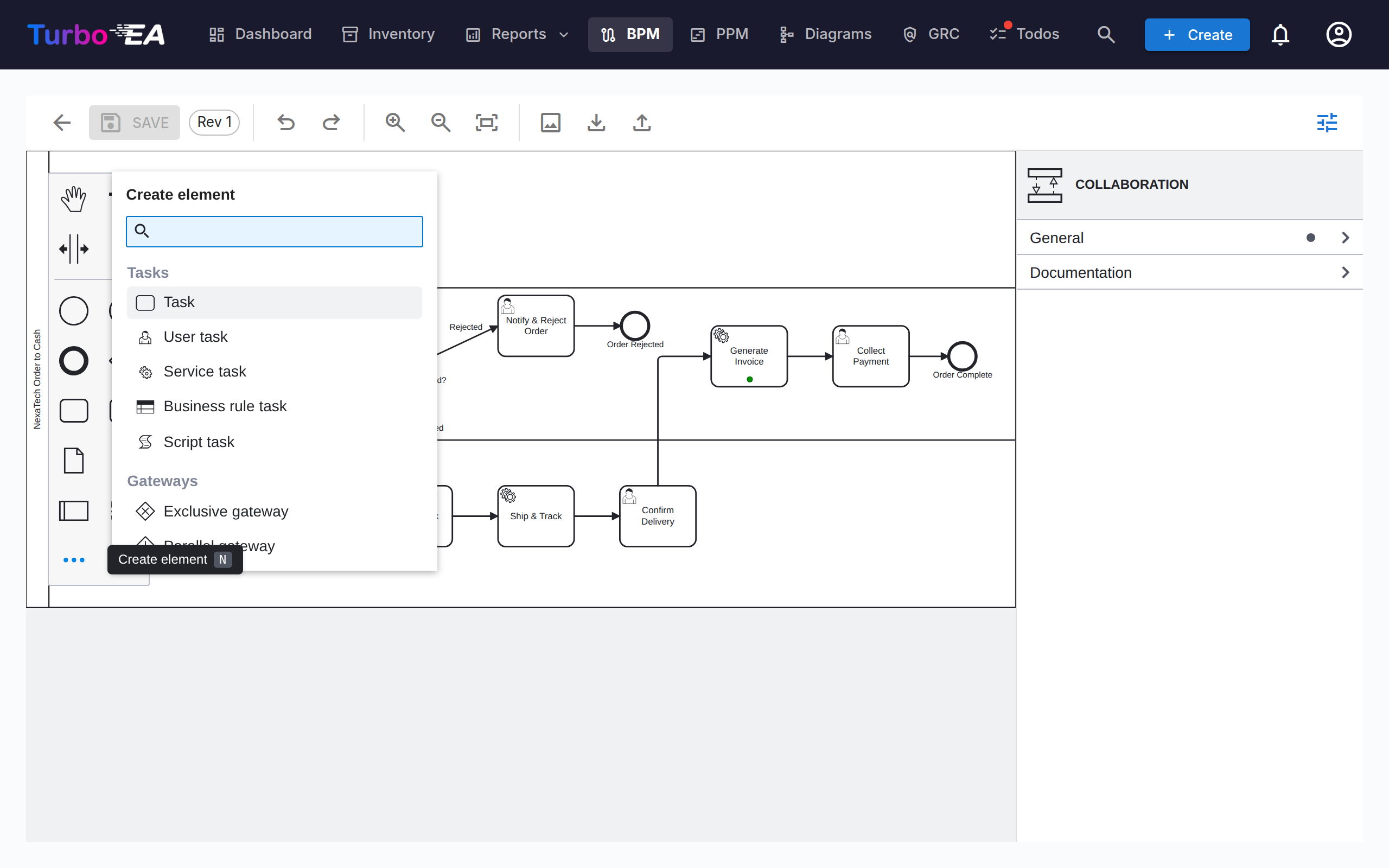
Task: Click the upload diagram icon
Action: click(x=642, y=123)
